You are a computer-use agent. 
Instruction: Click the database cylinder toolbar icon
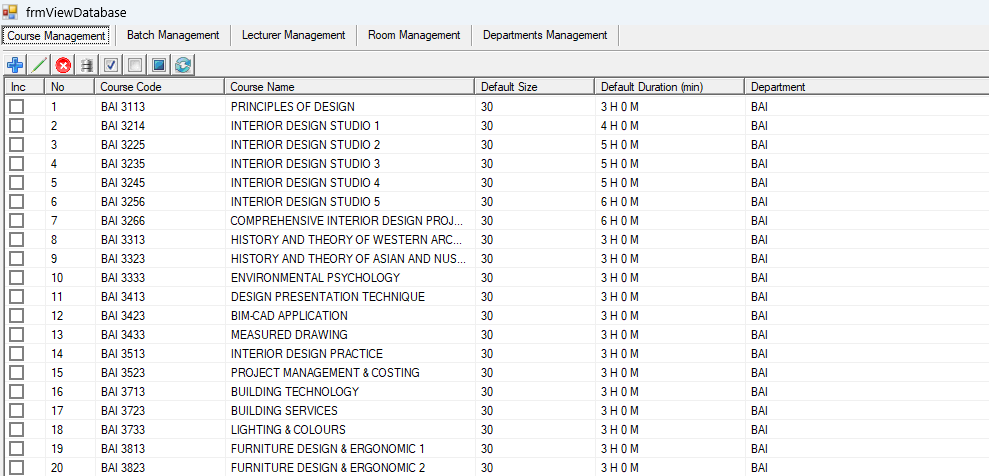[87, 64]
